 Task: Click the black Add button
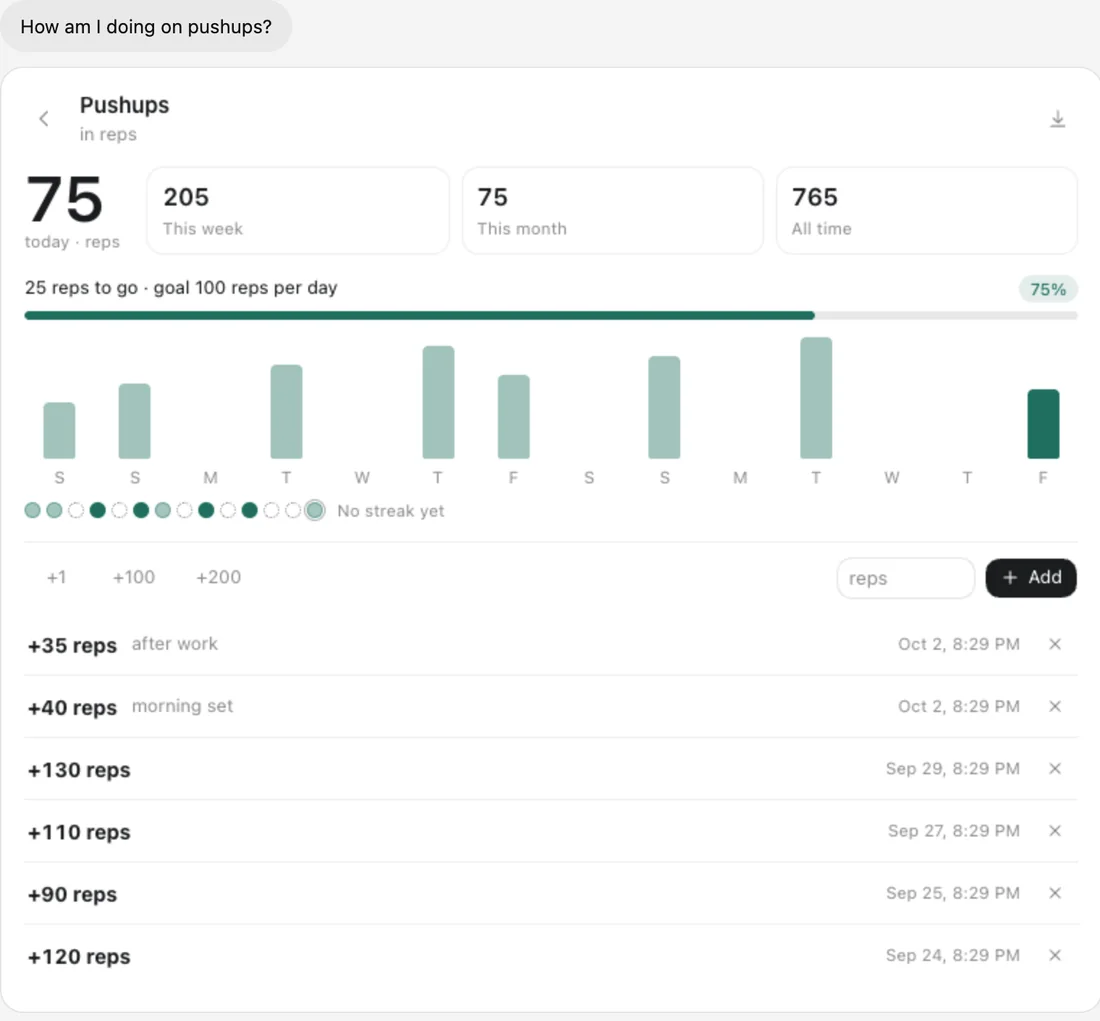(x=1031, y=578)
